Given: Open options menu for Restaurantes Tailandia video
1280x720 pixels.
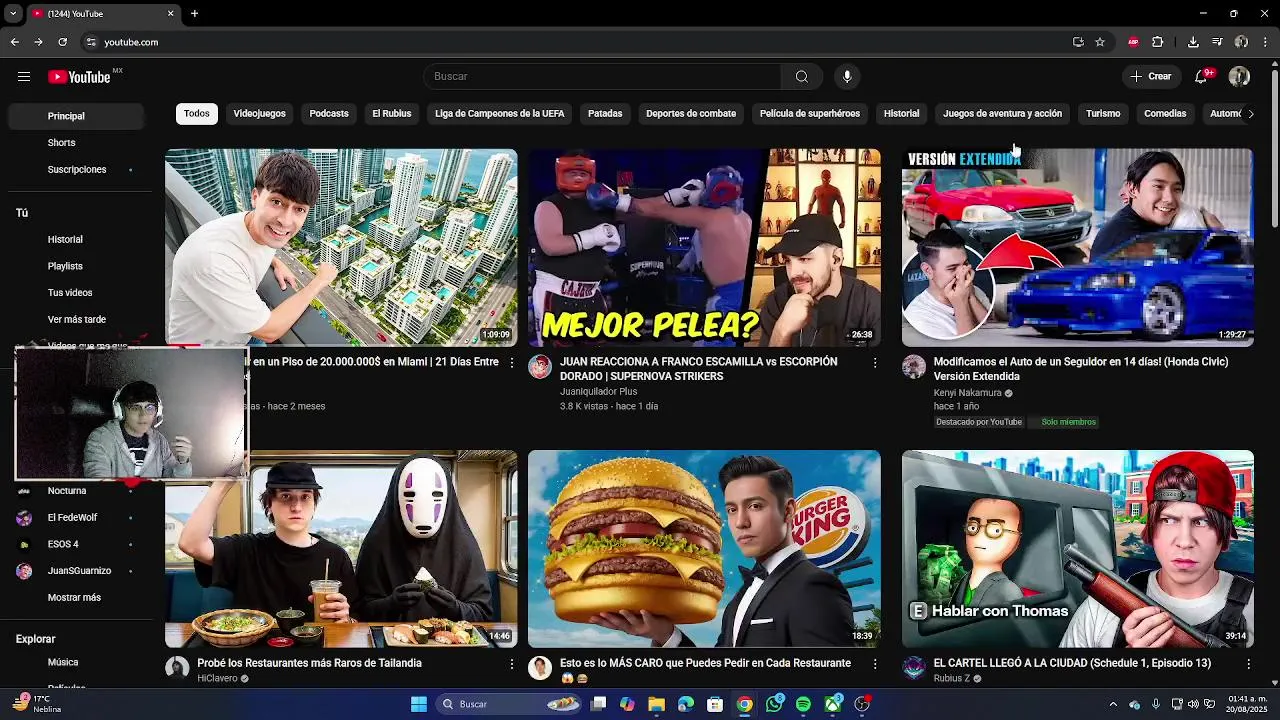Looking at the screenshot, I should tap(512, 664).
